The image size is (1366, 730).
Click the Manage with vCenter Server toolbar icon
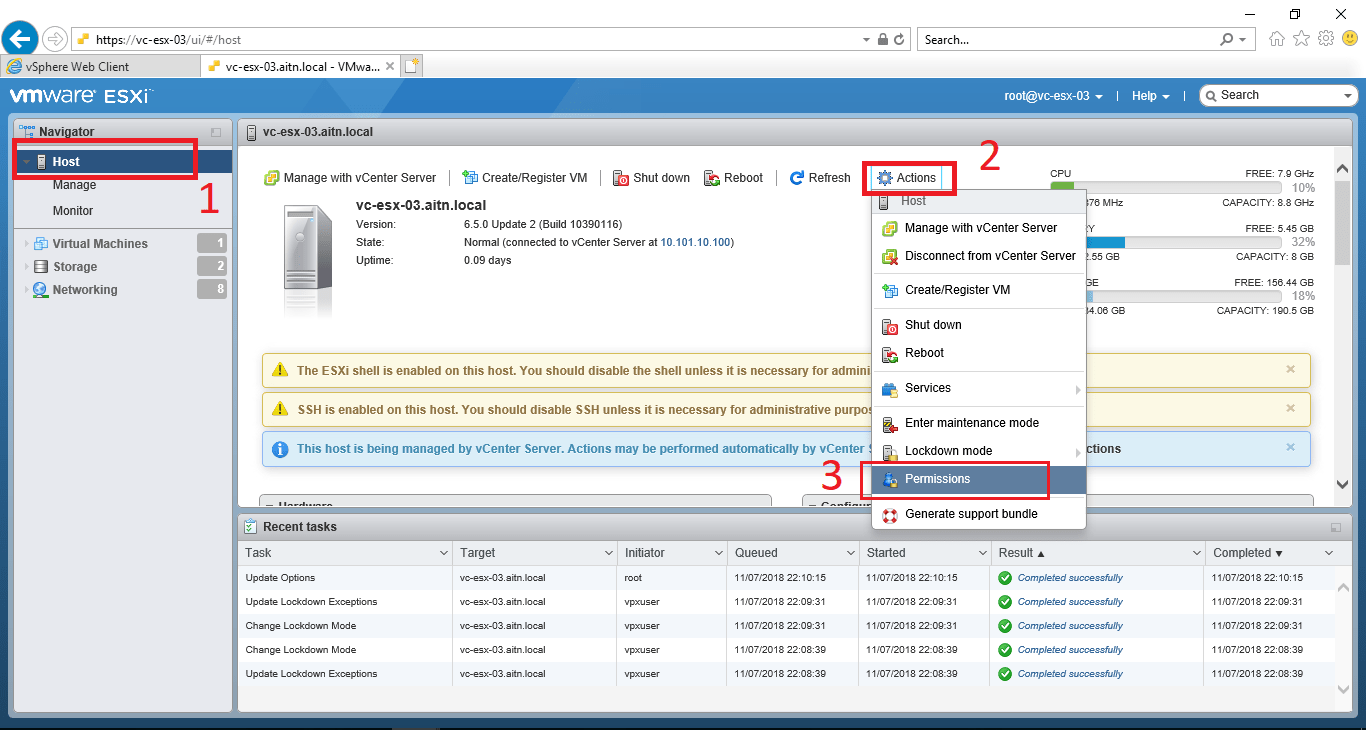point(271,178)
